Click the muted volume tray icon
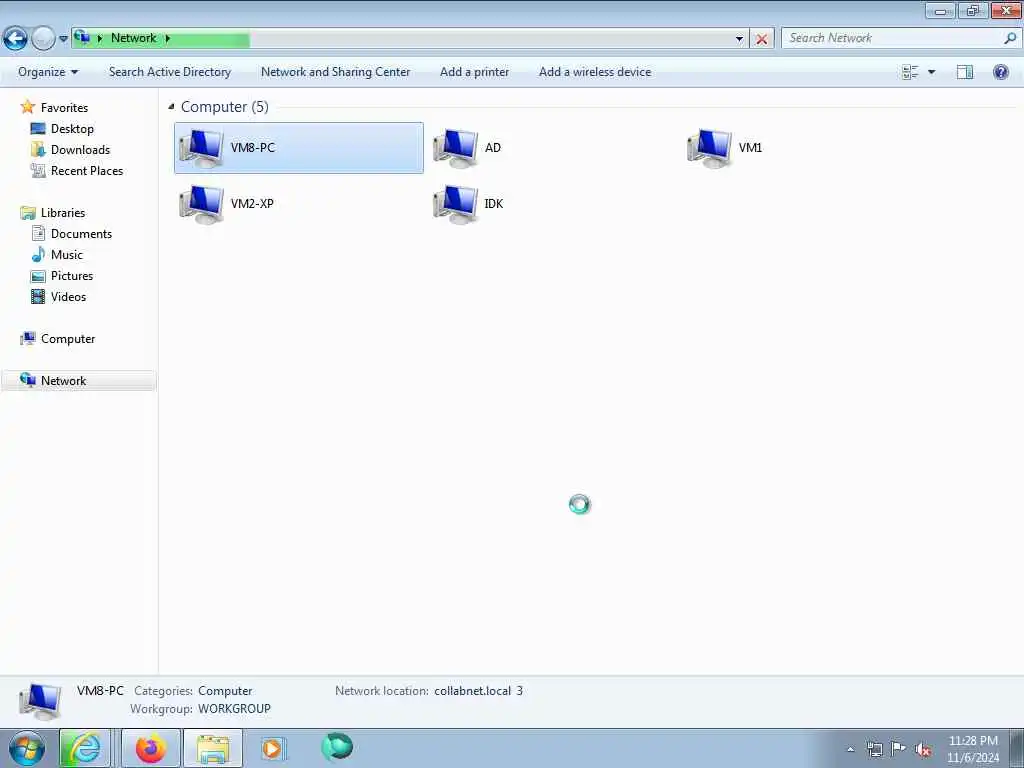 click(x=923, y=750)
